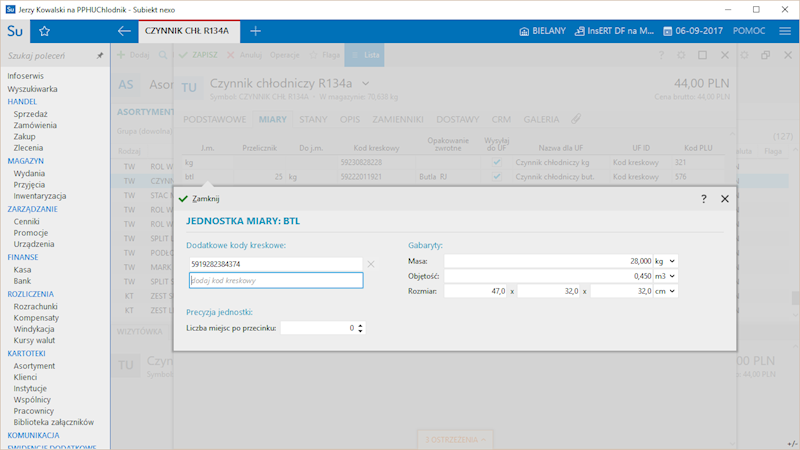
Task: Click the Anuluj button
Action: pos(244,55)
